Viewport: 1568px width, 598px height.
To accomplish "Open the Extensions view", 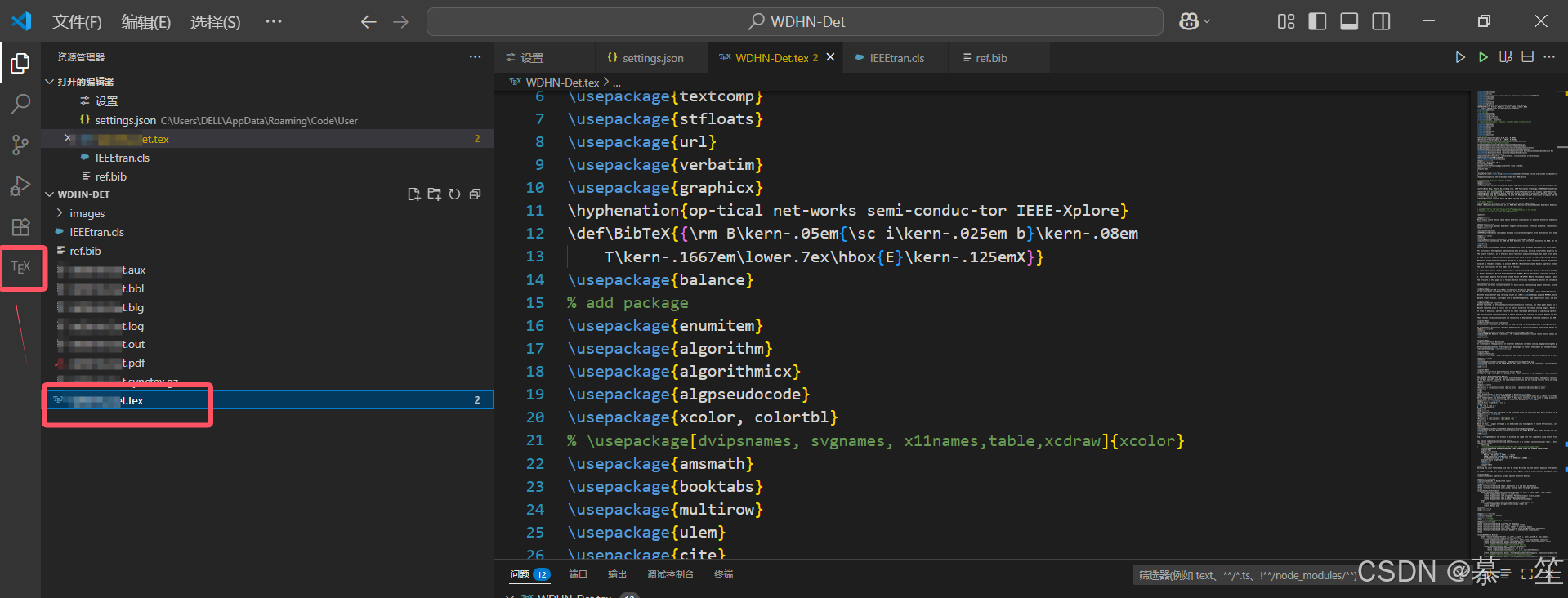I will [20, 227].
